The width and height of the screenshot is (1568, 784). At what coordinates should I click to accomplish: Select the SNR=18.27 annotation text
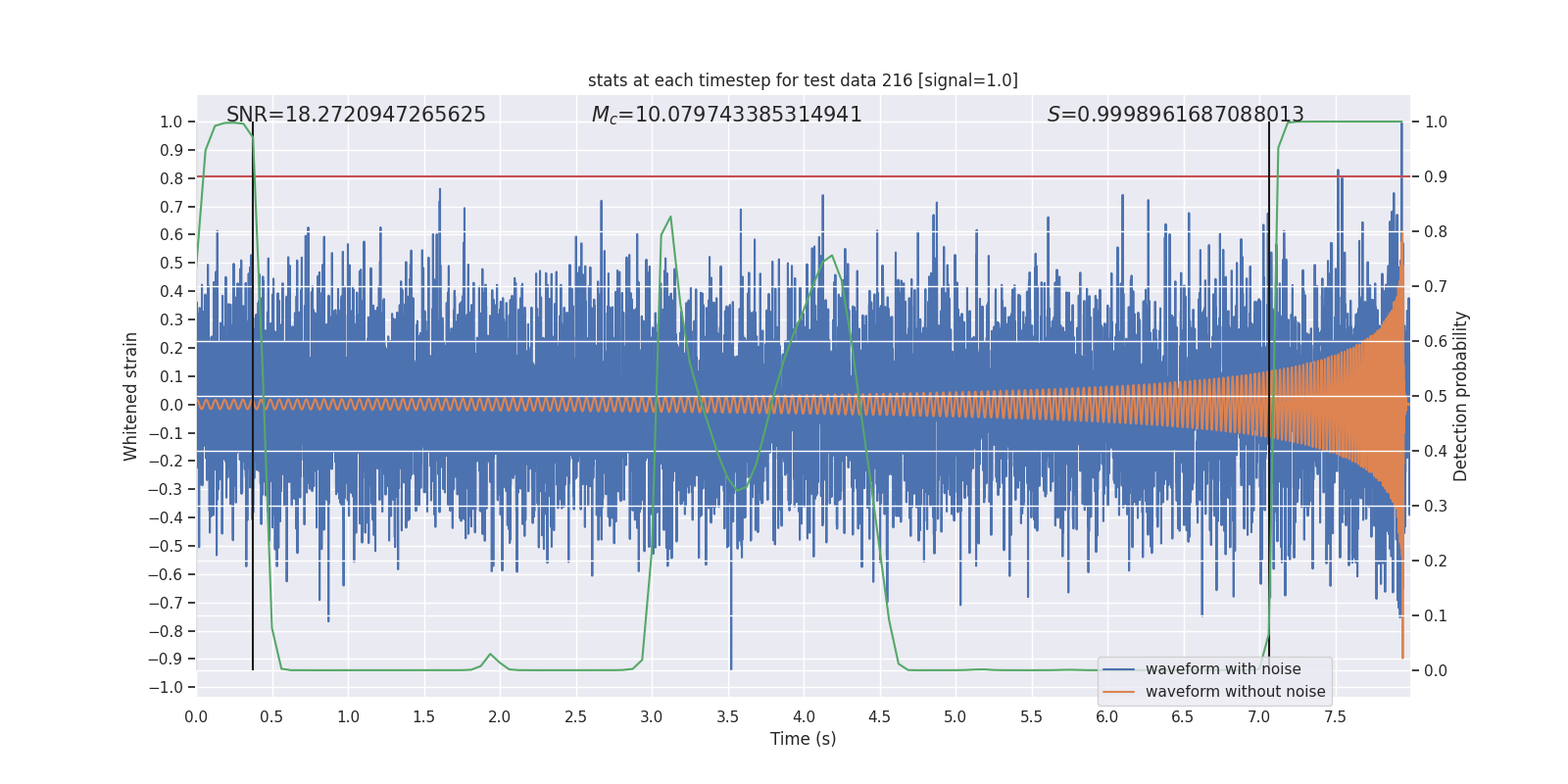pyautogui.click(x=356, y=115)
